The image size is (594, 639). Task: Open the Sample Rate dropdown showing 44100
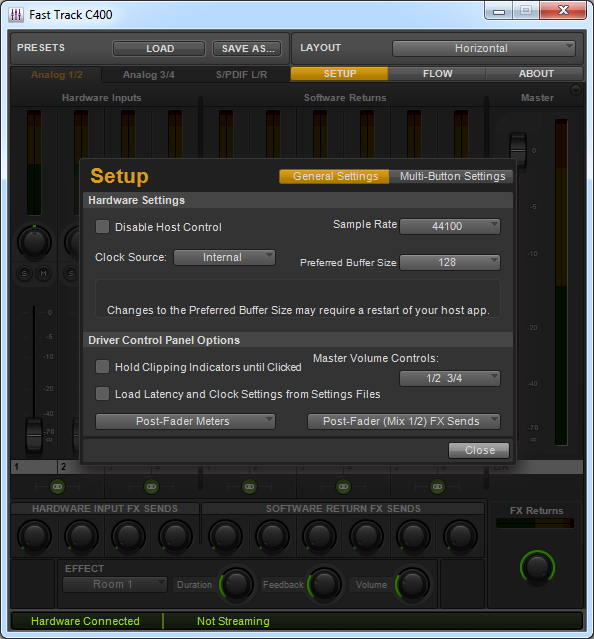click(x=450, y=226)
